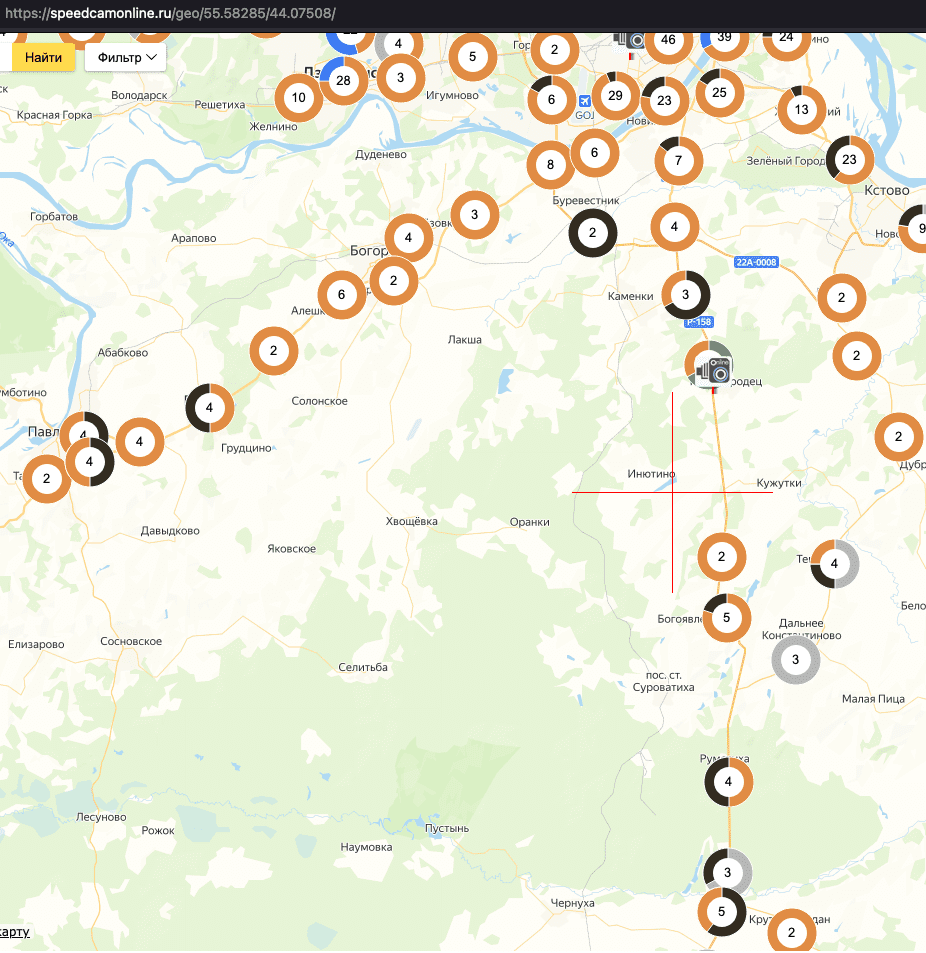
Task: Open the 4-camera cluster above Грудцино
Action: click(209, 408)
